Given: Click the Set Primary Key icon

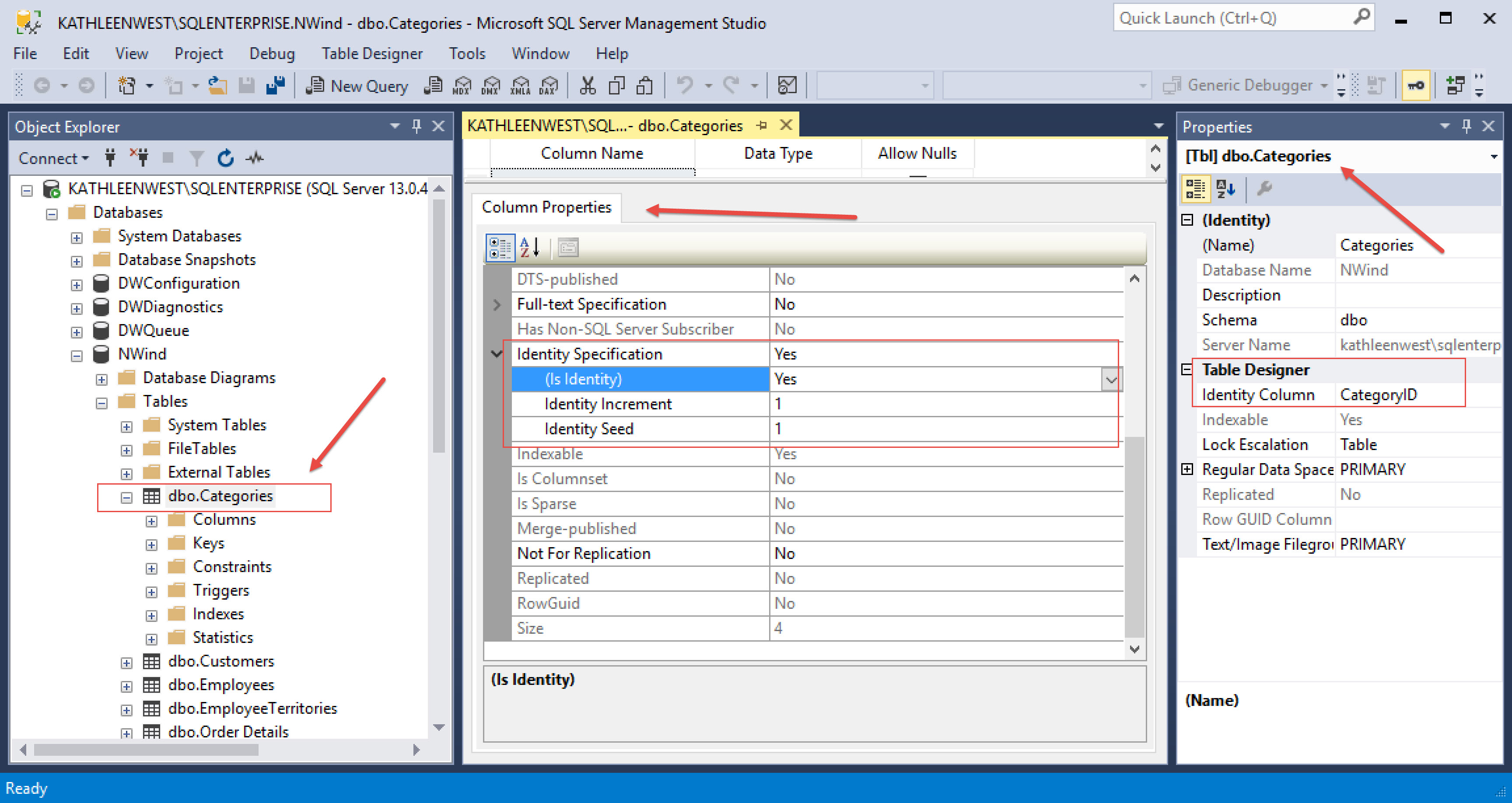Looking at the screenshot, I should pyautogui.click(x=1415, y=86).
